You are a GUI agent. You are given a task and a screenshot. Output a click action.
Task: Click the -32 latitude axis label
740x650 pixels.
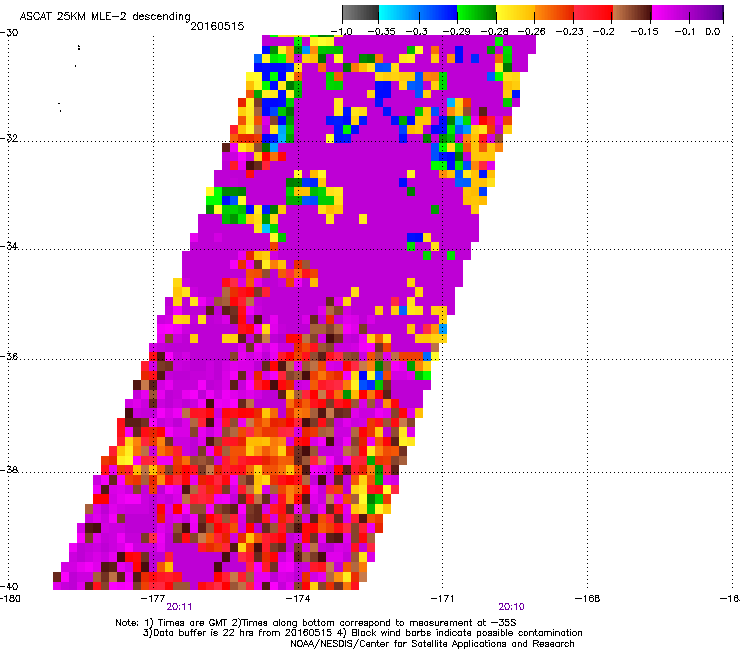pyautogui.click(x=9, y=138)
